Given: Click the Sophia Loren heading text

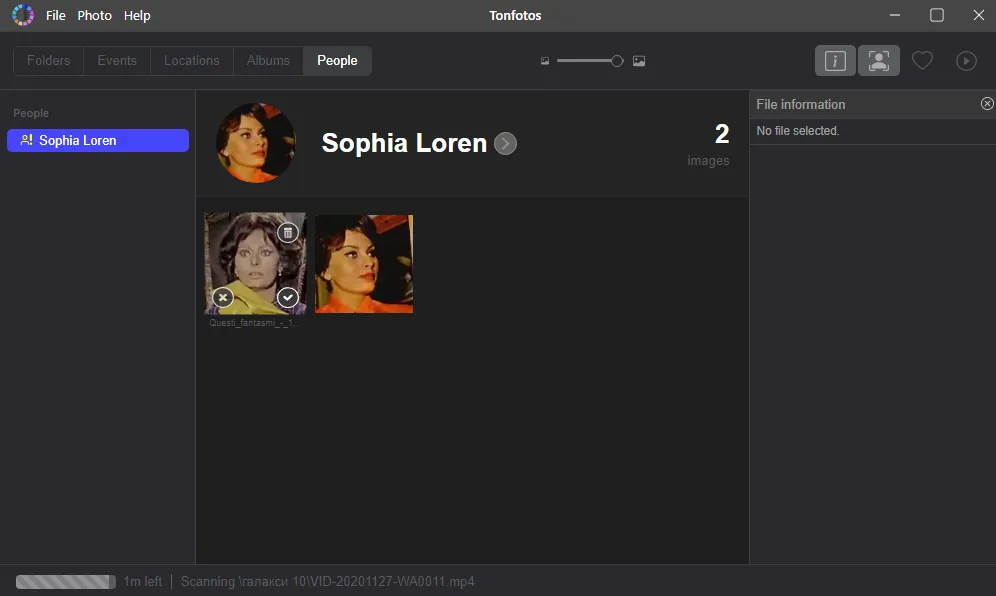Looking at the screenshot, I should pos(404,143).
